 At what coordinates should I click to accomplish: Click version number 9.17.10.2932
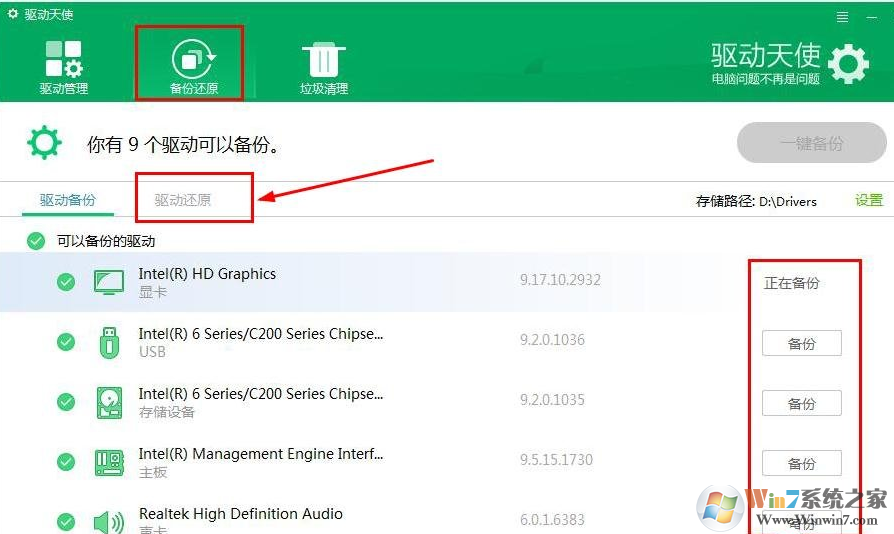coord(560,280)
